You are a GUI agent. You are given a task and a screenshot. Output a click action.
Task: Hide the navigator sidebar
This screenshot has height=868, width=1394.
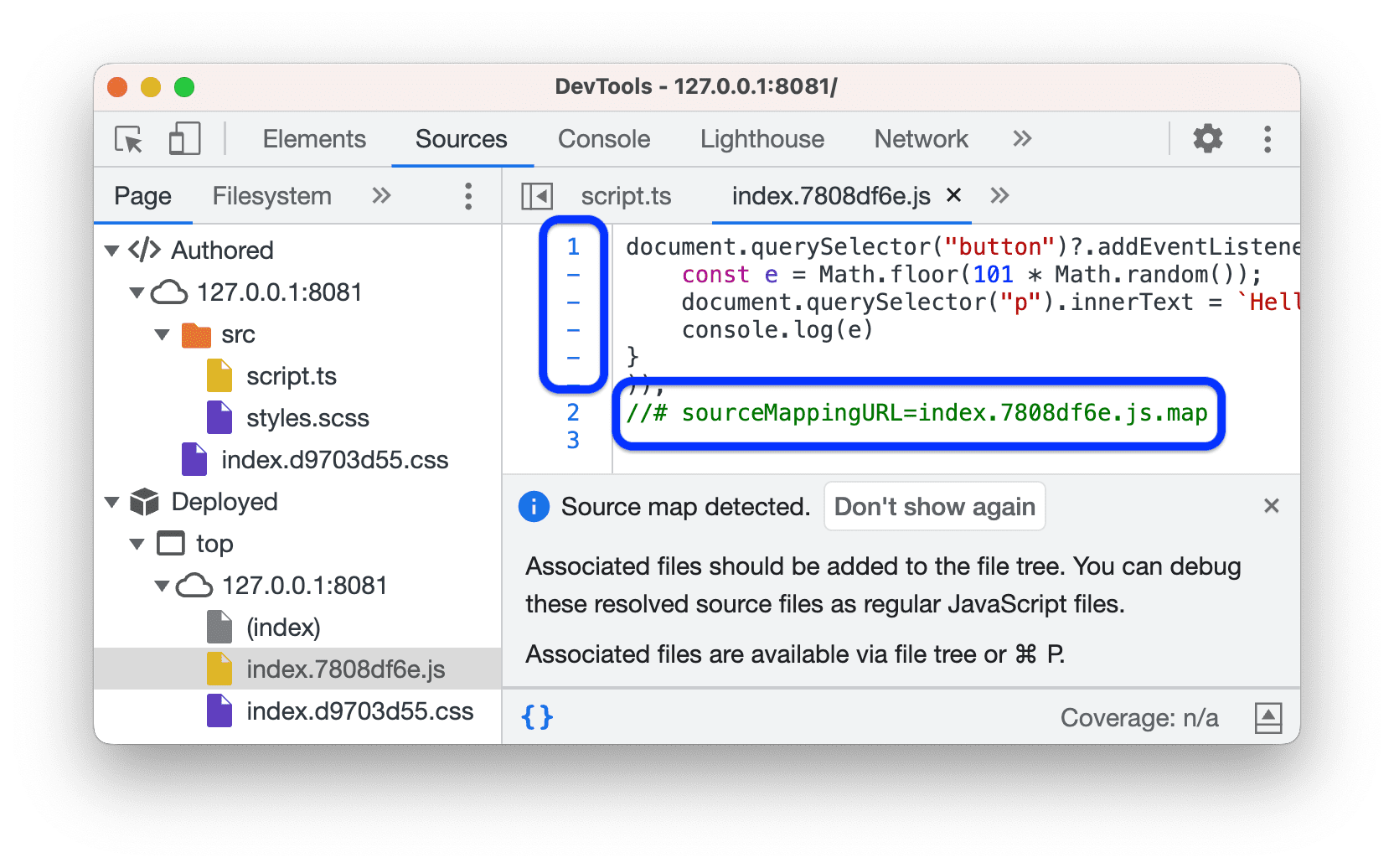536,195
